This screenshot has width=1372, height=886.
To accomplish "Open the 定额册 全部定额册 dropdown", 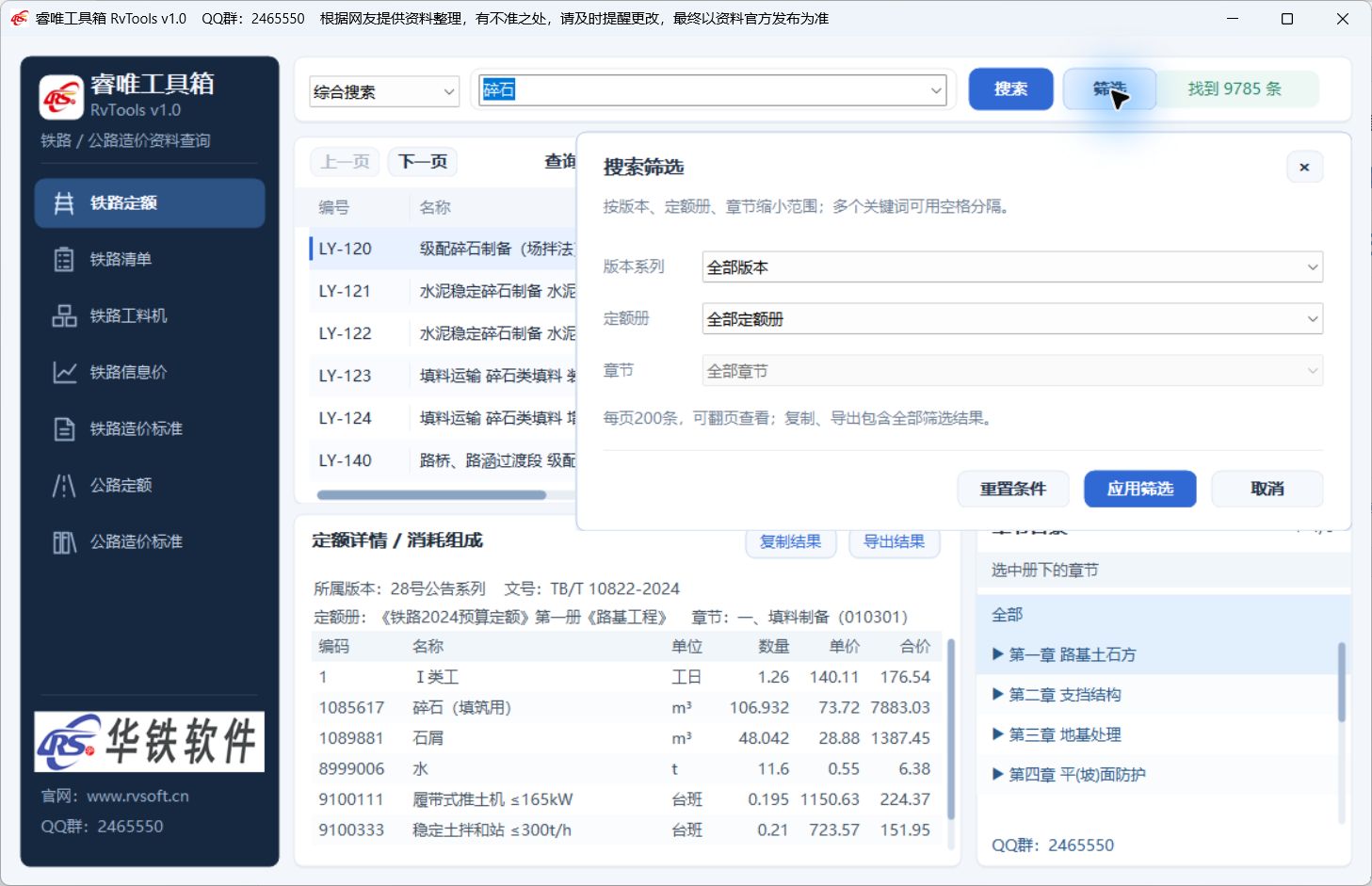I will [x=1012, y=319].
